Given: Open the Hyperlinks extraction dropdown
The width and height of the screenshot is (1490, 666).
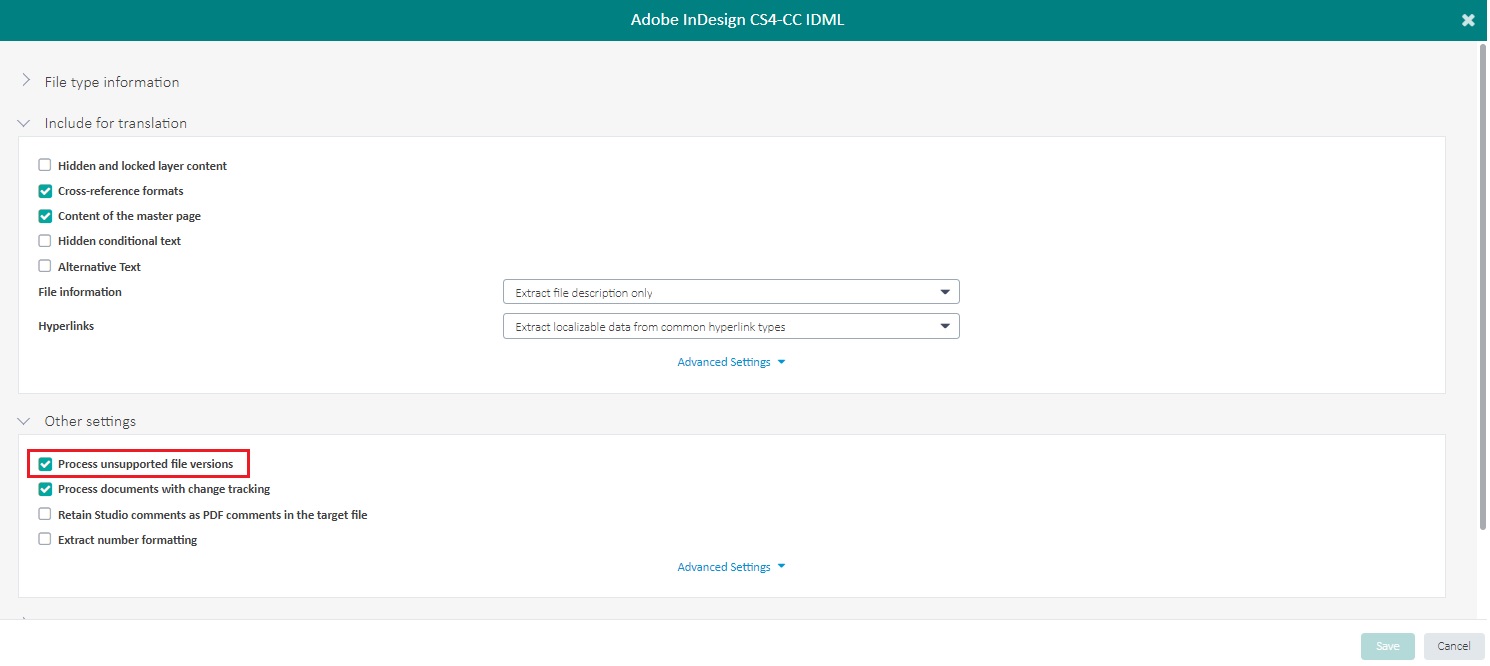Looking at the screenshot, I should pos(731,326).
